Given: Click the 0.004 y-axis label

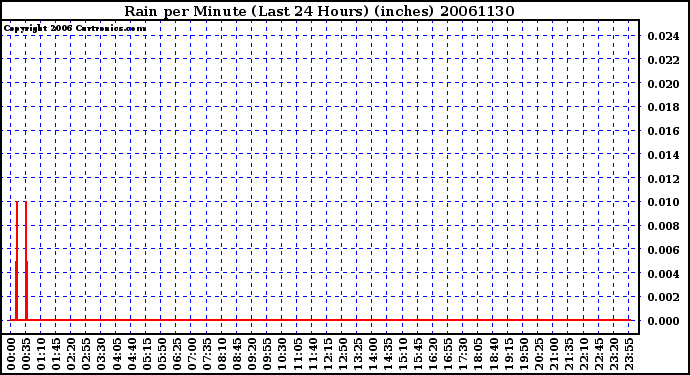Looking at the screenshot, I should click(663, 274).
